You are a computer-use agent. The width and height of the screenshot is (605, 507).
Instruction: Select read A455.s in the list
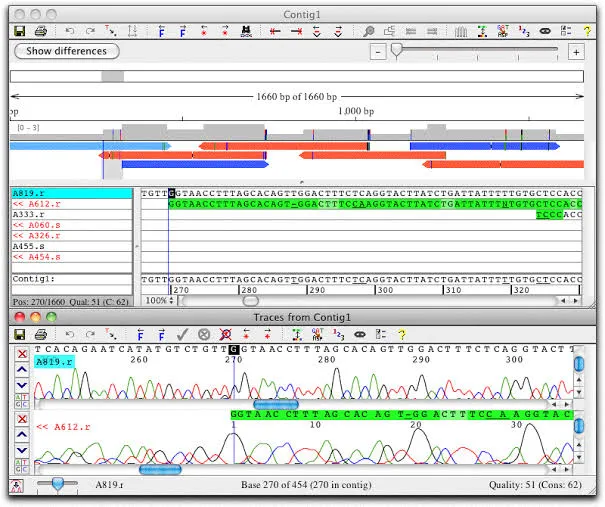pos(72,246)
